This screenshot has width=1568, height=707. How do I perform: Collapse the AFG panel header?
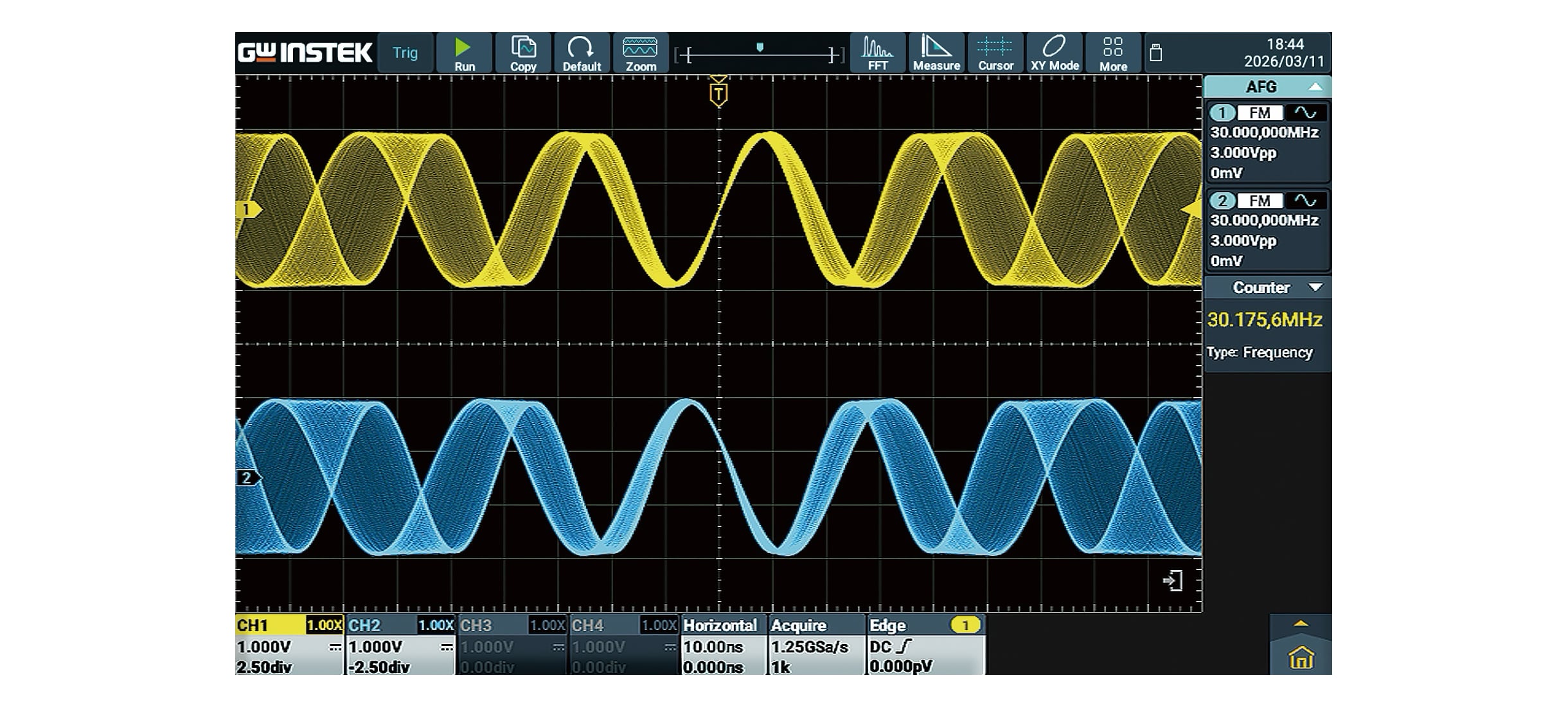pos(1267,87)
